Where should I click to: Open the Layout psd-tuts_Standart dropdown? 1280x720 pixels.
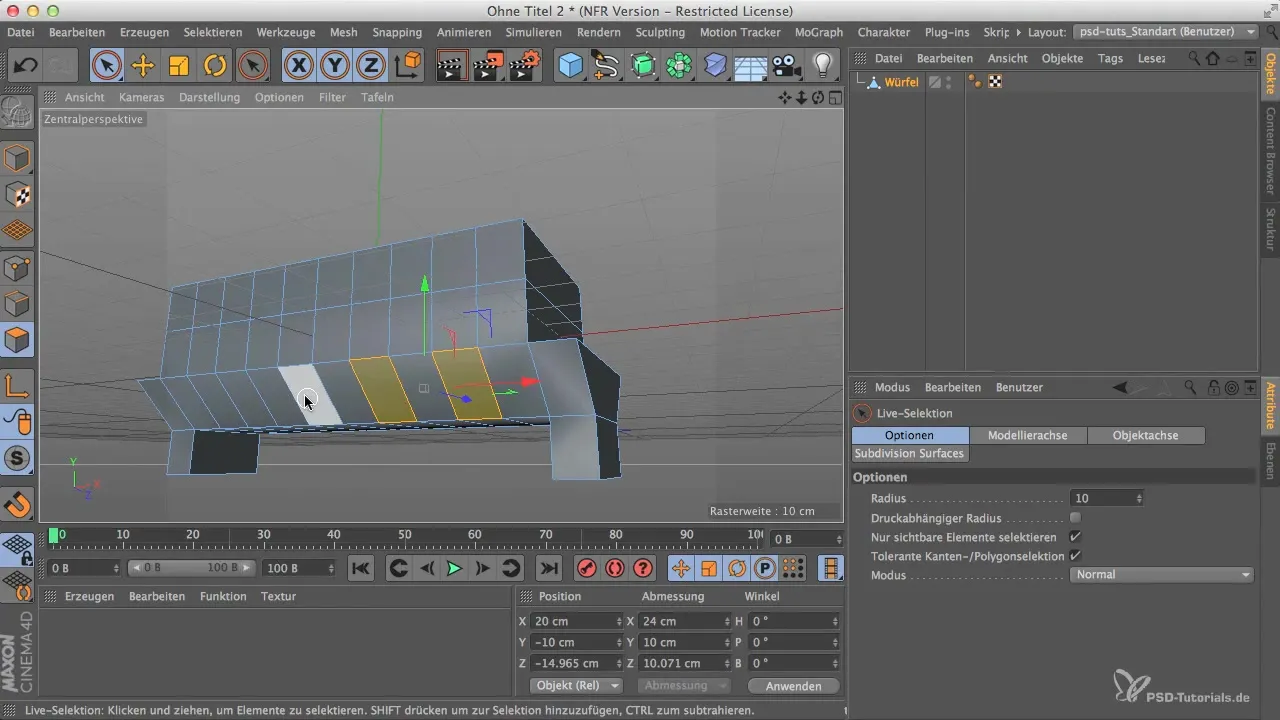1166,32
